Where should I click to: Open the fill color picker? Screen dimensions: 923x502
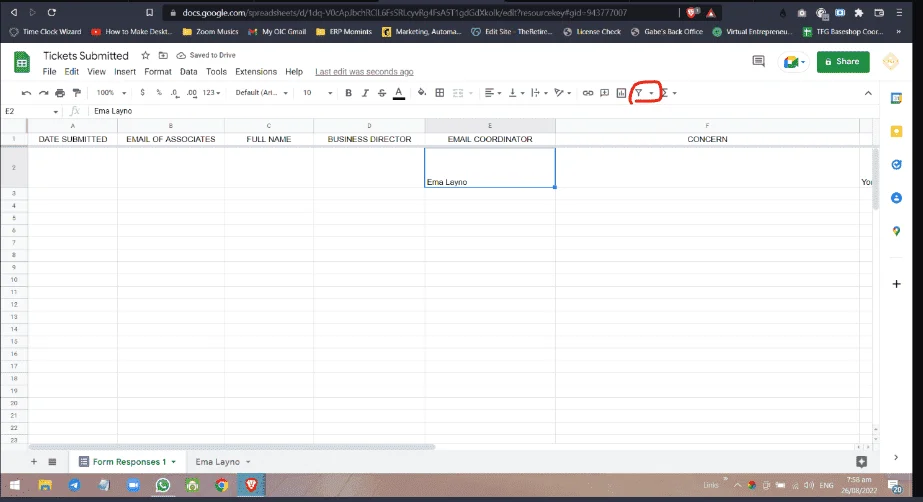421,93
